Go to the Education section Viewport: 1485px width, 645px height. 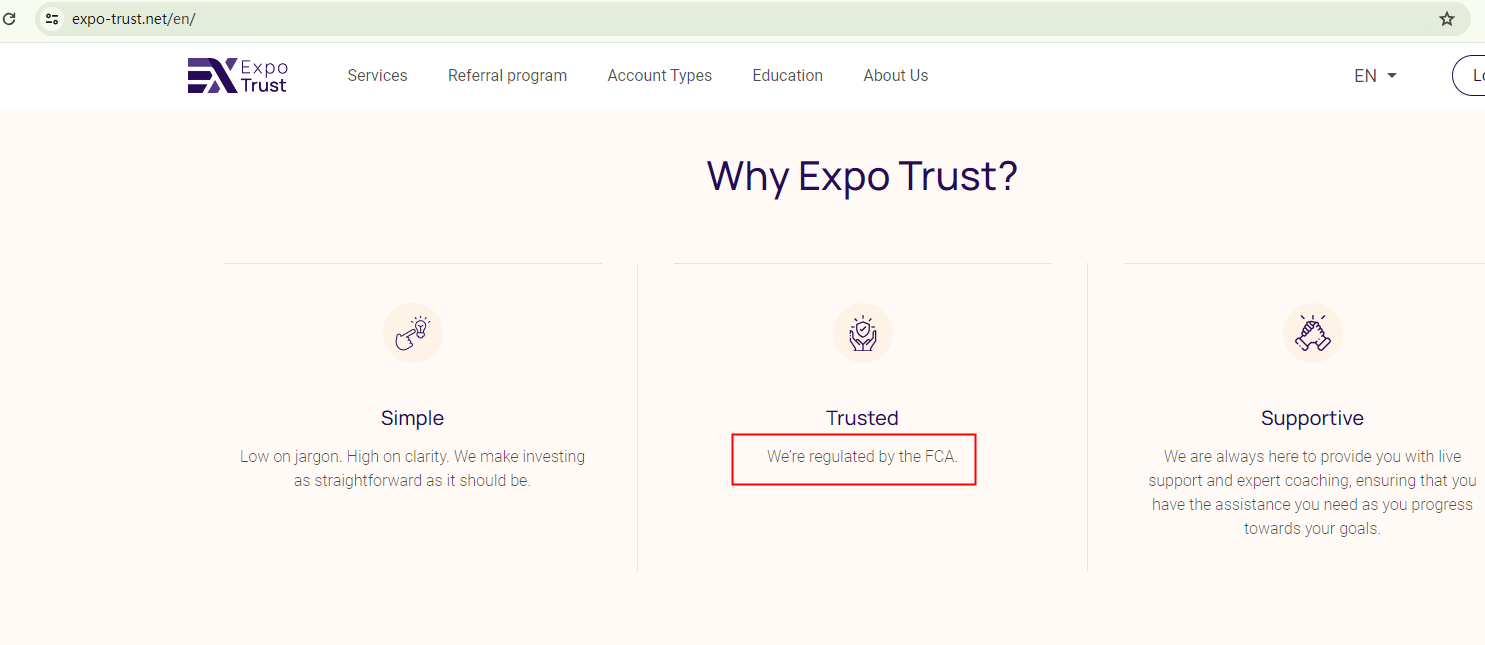click(x=788, y=76)
